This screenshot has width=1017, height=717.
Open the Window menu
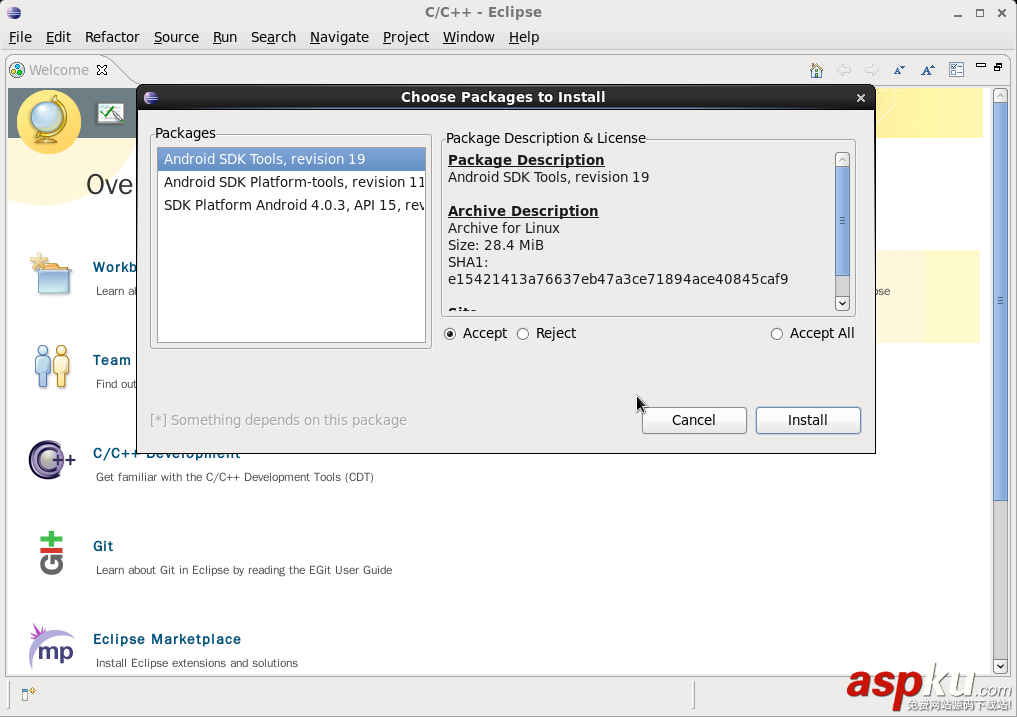468,37
